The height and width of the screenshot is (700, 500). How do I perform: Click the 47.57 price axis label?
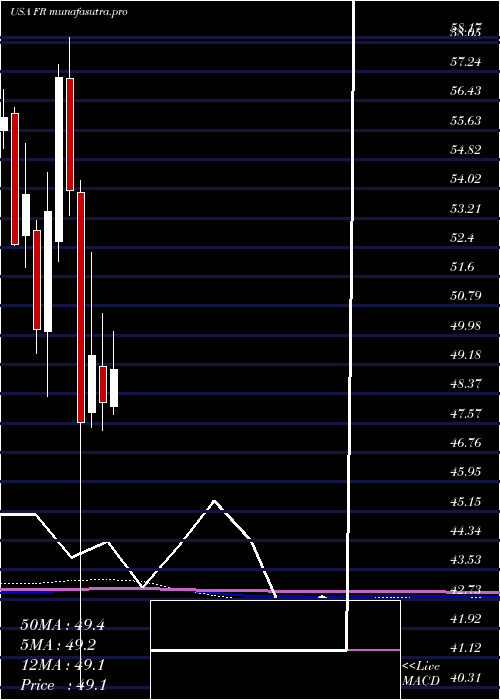pyautogui.click(x=465, y=414)
